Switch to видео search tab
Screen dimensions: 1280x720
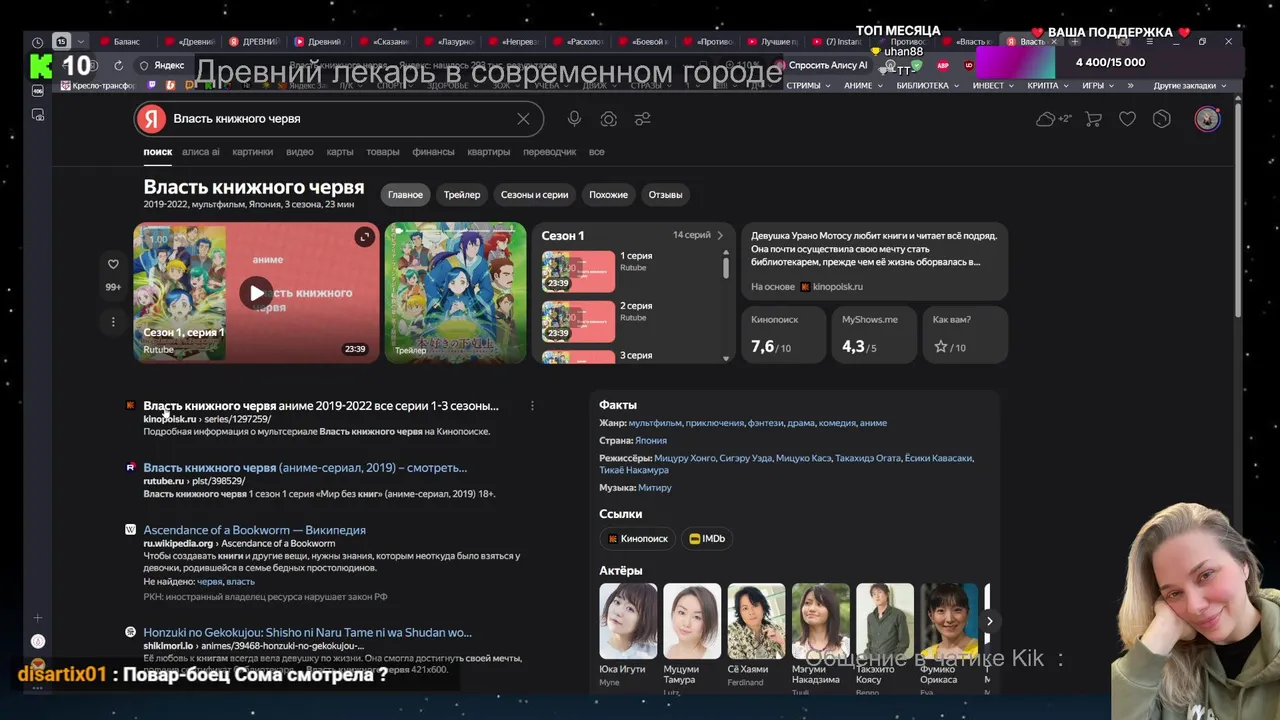point(299,152)
